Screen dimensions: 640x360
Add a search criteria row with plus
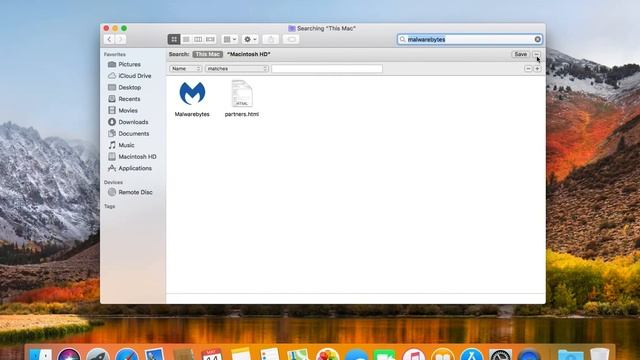537,69
